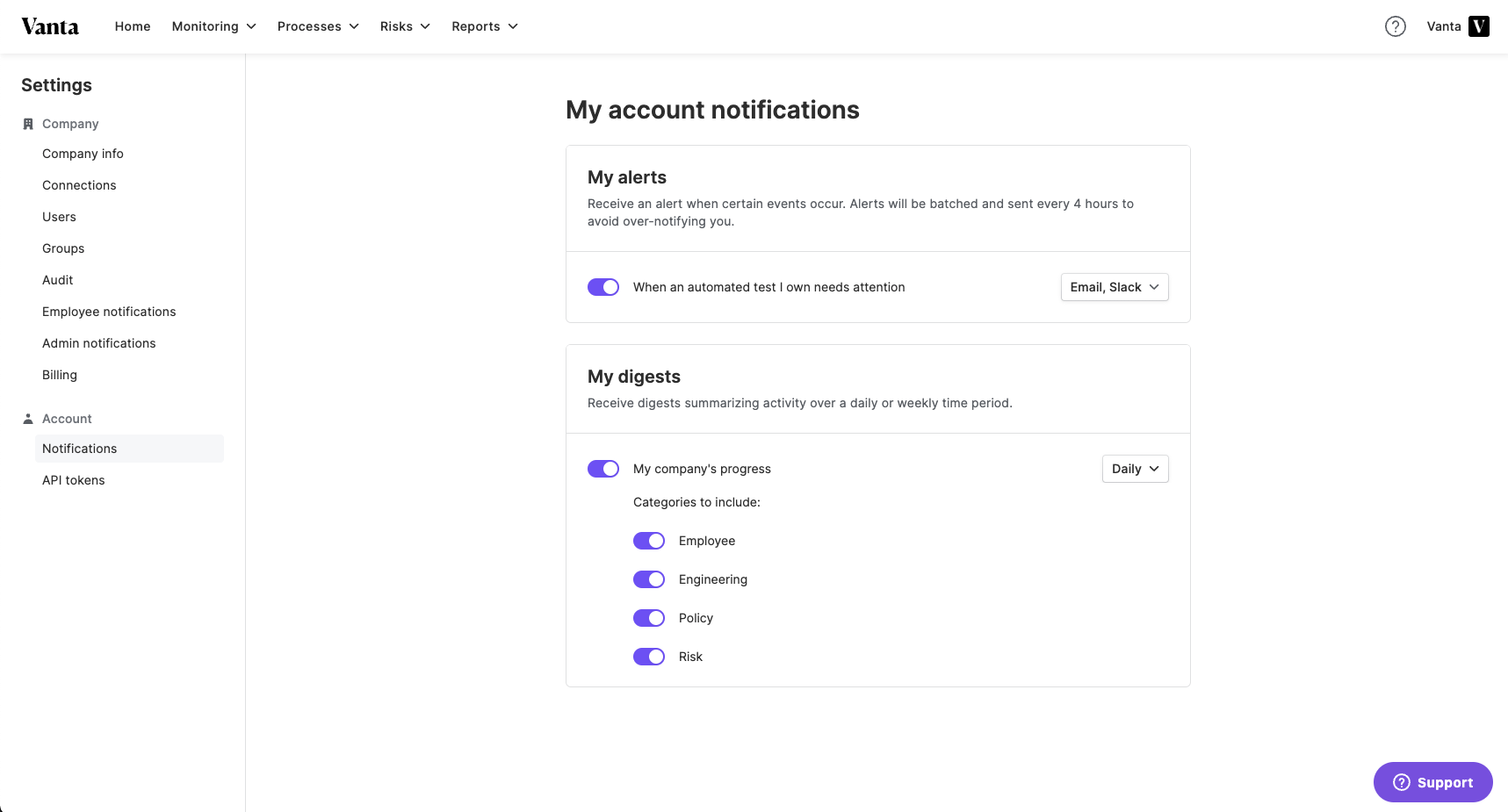Toggle My company's progress digest

tap(603, 469)
